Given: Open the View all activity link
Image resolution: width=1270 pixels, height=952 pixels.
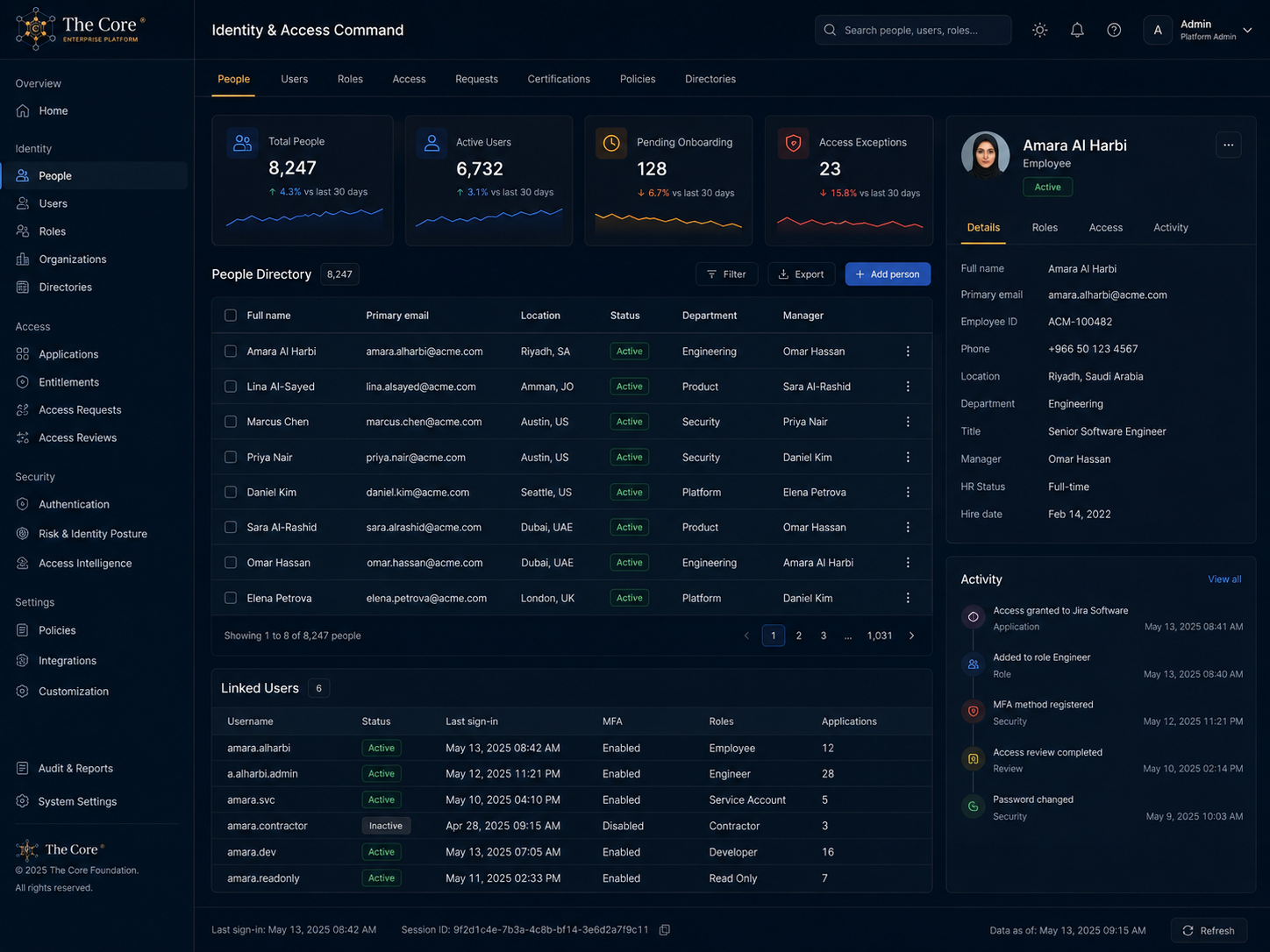Looking at the screenshot, I should click(x=1224, y=579).
